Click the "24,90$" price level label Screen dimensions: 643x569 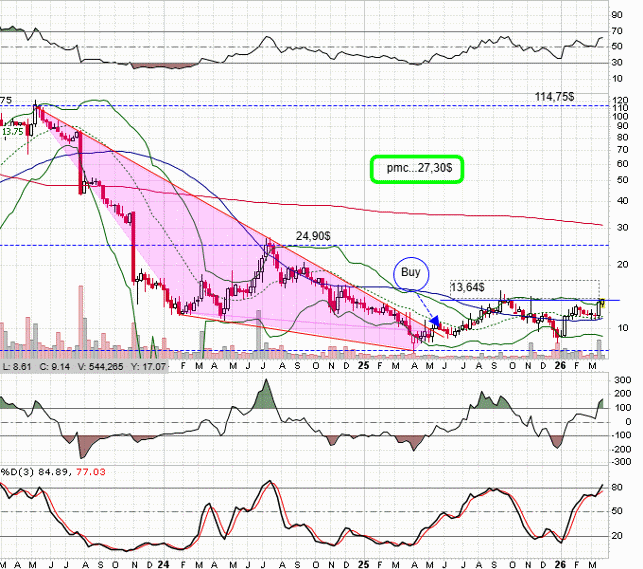313,237
